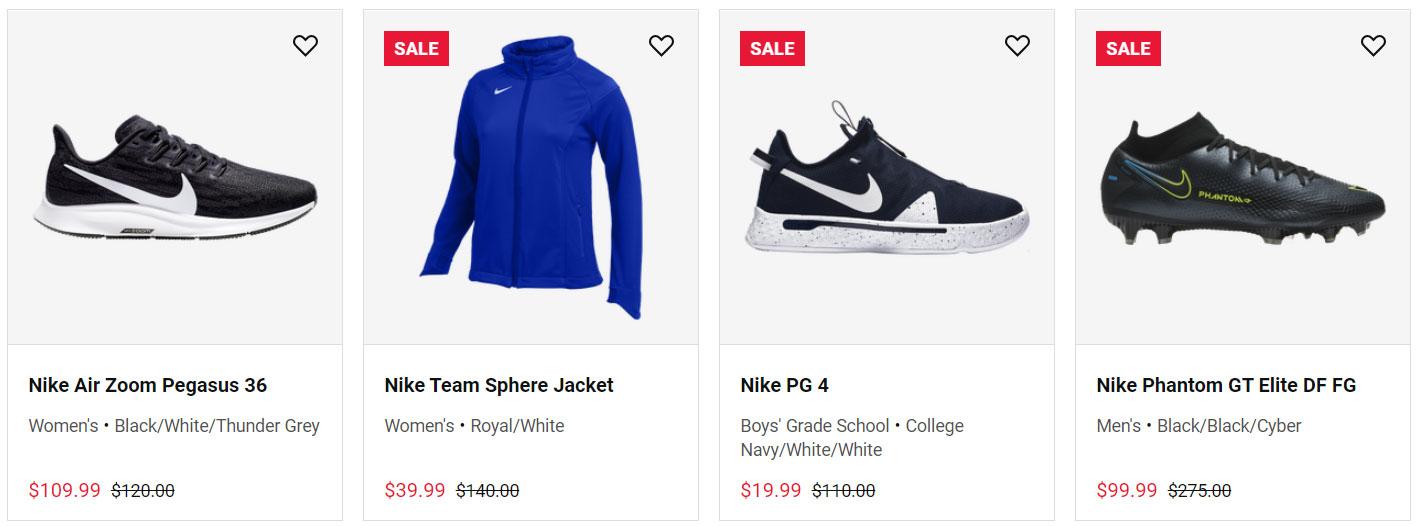The width and height of the screenshot is (1419, 526).
Task: Select the Nike Phantom GT Elite DF FG title
Action: point(1226,385)
